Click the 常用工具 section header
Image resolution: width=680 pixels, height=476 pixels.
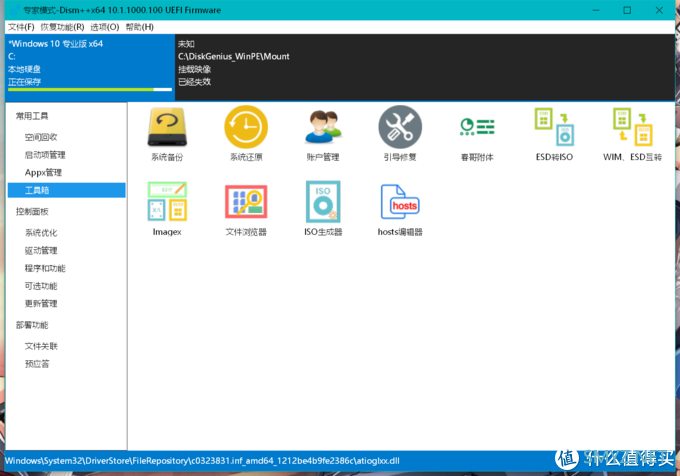(32, 116)
